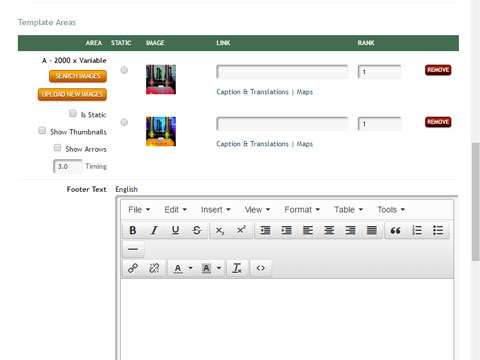Insert a bulleted list
The image size is (480, 360).
coord(438,230)
